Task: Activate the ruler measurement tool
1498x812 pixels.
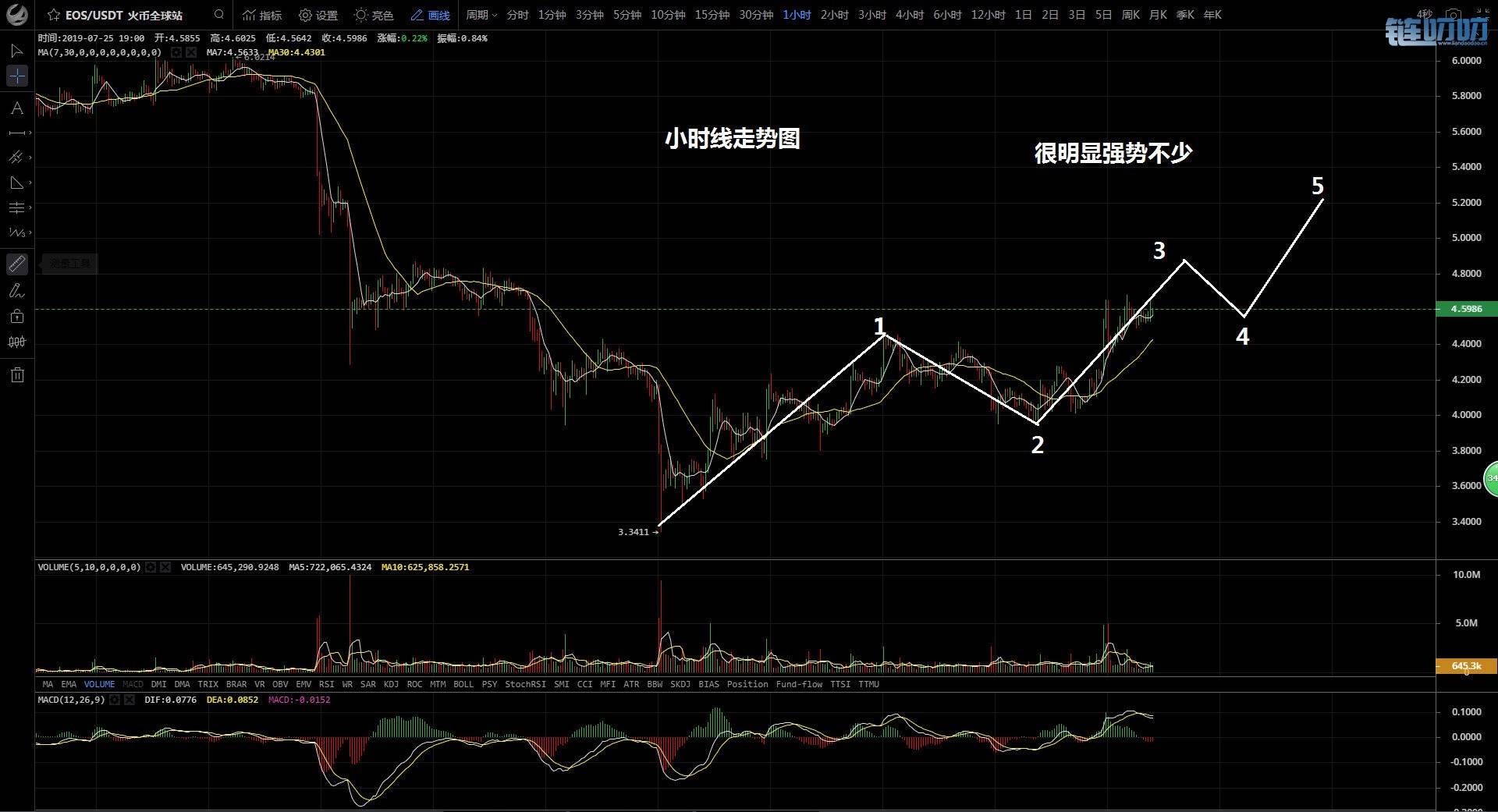Action: coord(16,264)
